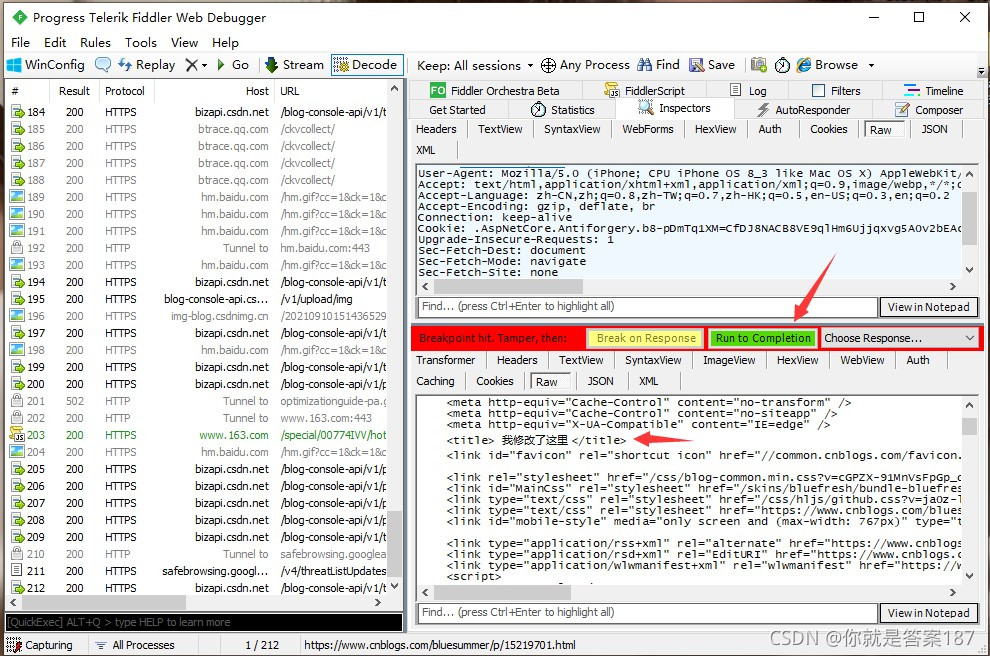The height and width of the screenshot is (656, 990).
Task: Select response ImageView tab
Action: coord(729,360)
